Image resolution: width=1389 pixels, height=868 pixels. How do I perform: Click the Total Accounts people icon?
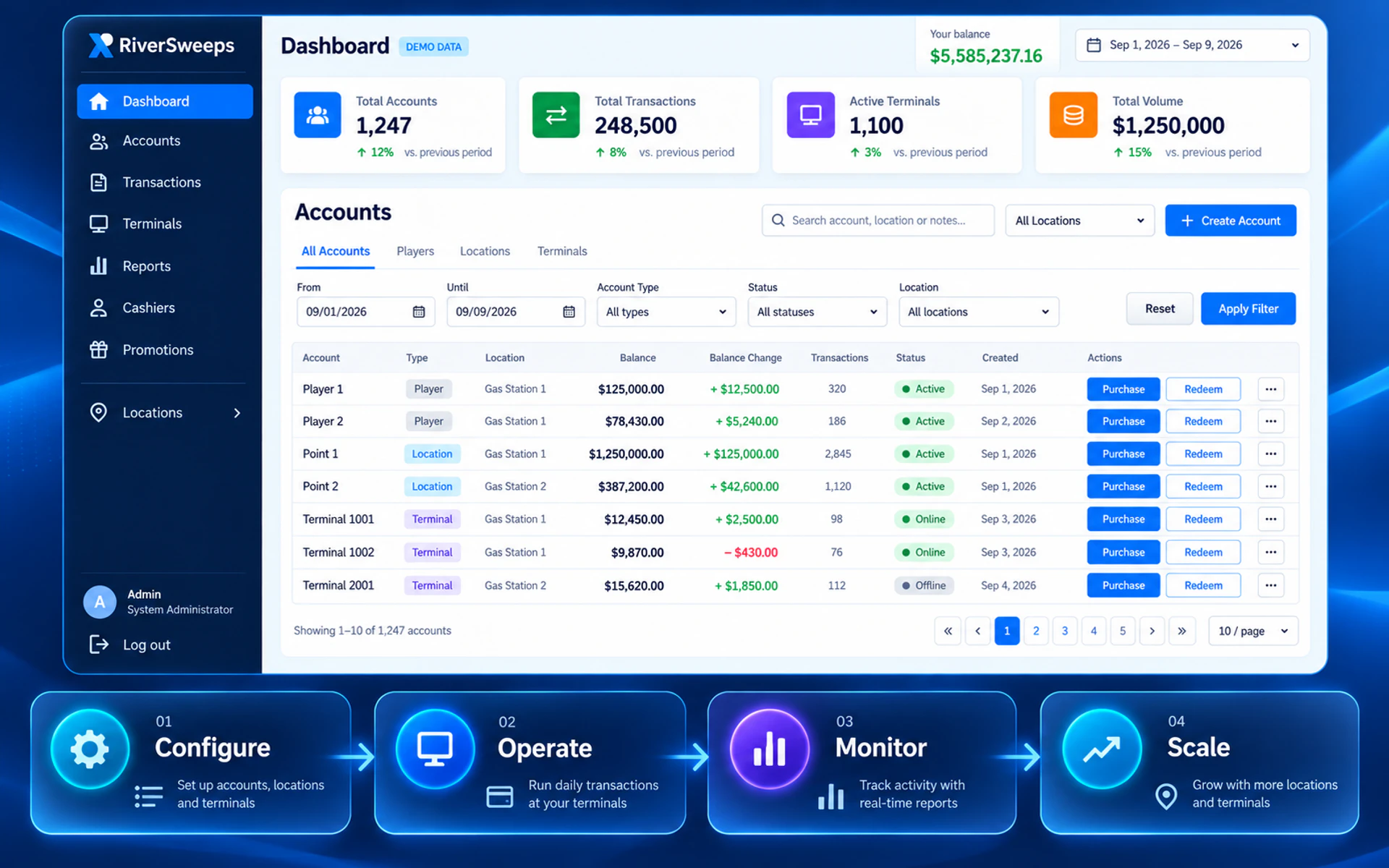[318, 115]
